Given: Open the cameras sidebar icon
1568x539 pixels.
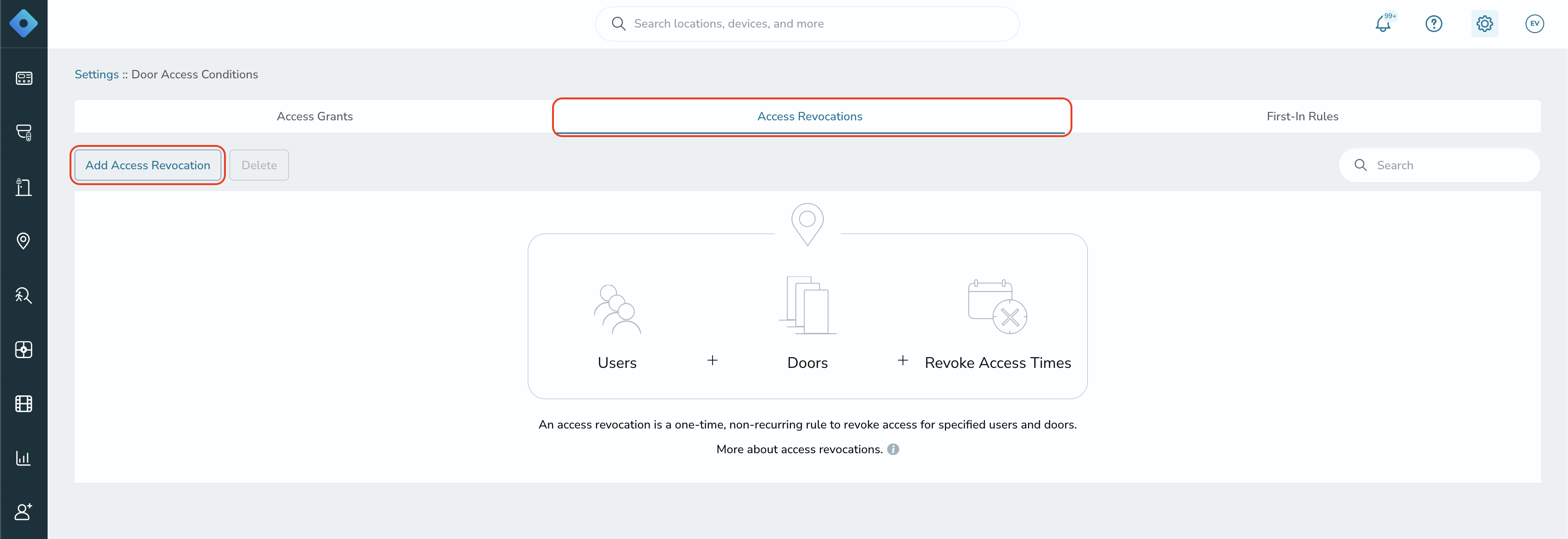Looking at the screenshot, I should pyautogui.click(x=24, y=78).
